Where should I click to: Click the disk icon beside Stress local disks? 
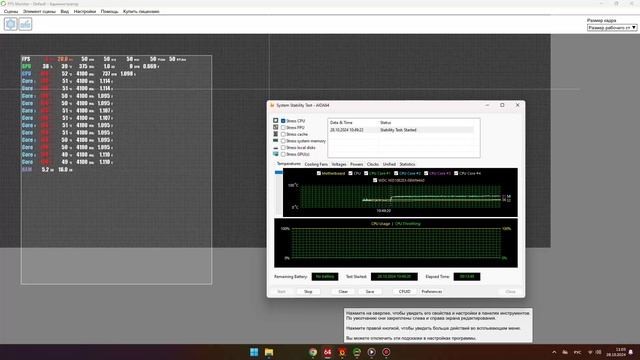[x=276, y=148]
